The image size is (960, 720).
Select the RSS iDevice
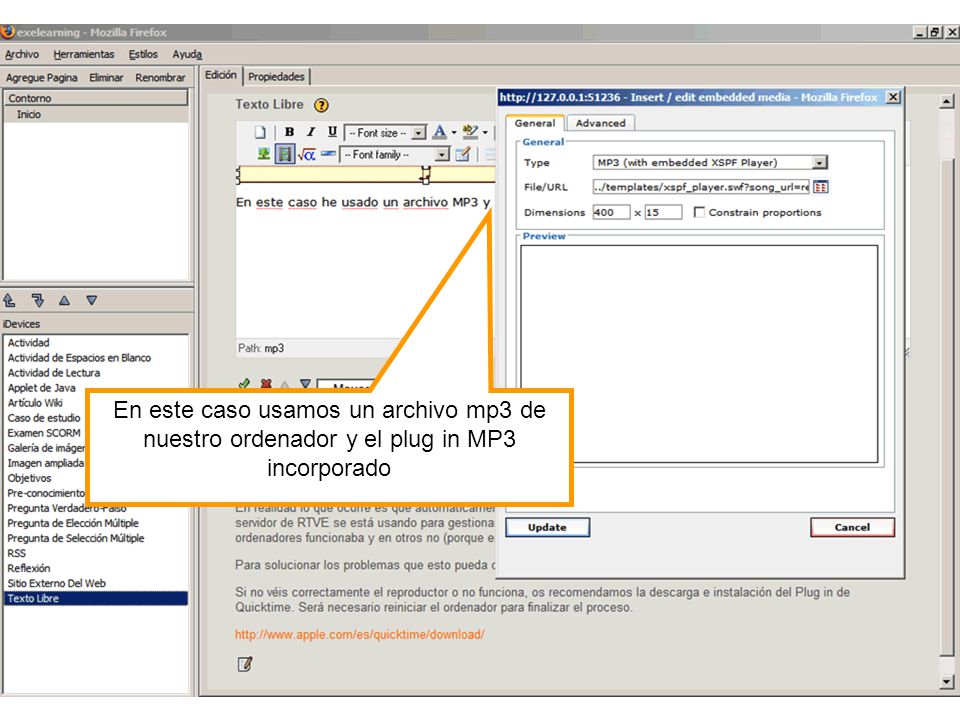[17, 553]
